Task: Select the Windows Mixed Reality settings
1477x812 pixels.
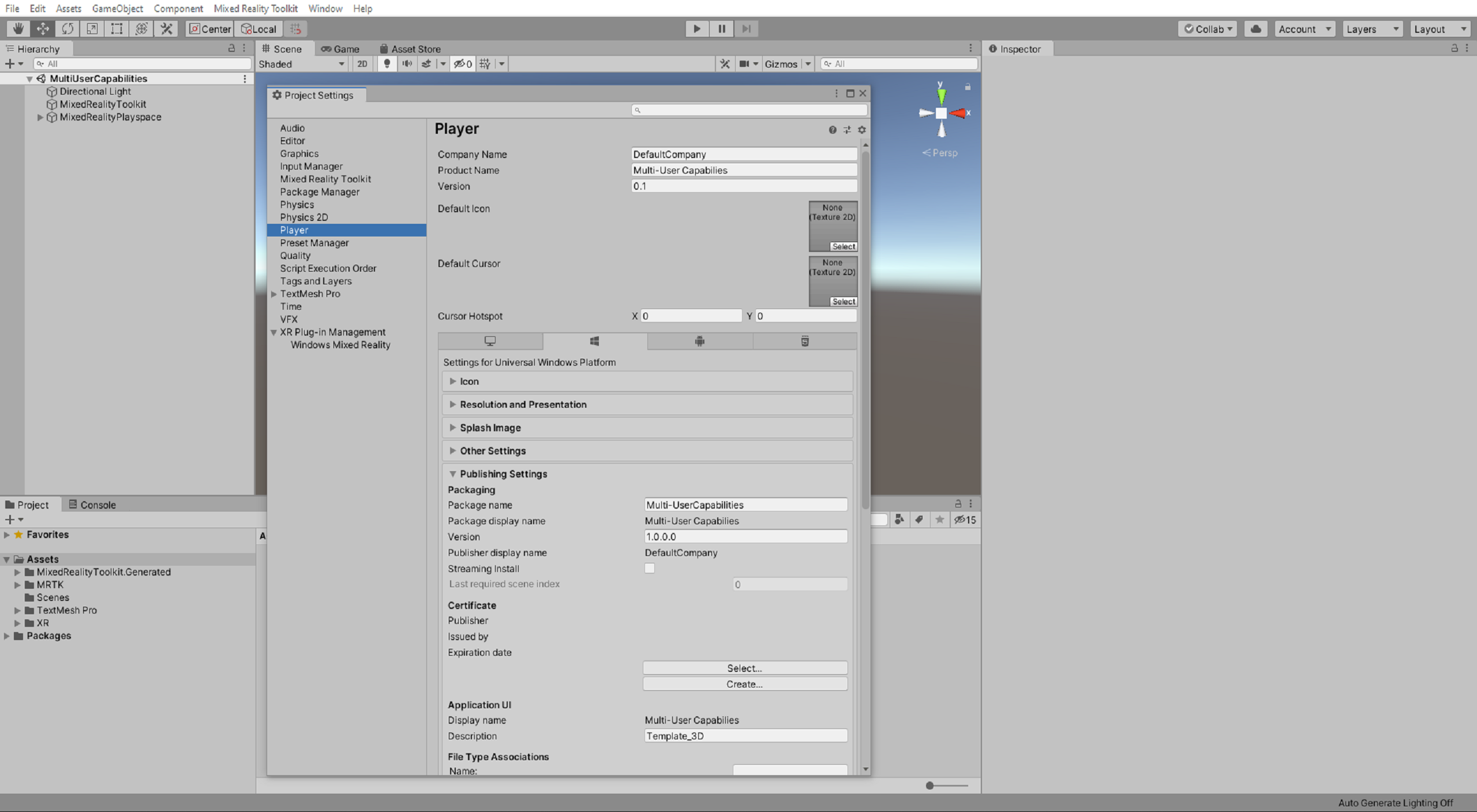Action: (x=340, y=344)
